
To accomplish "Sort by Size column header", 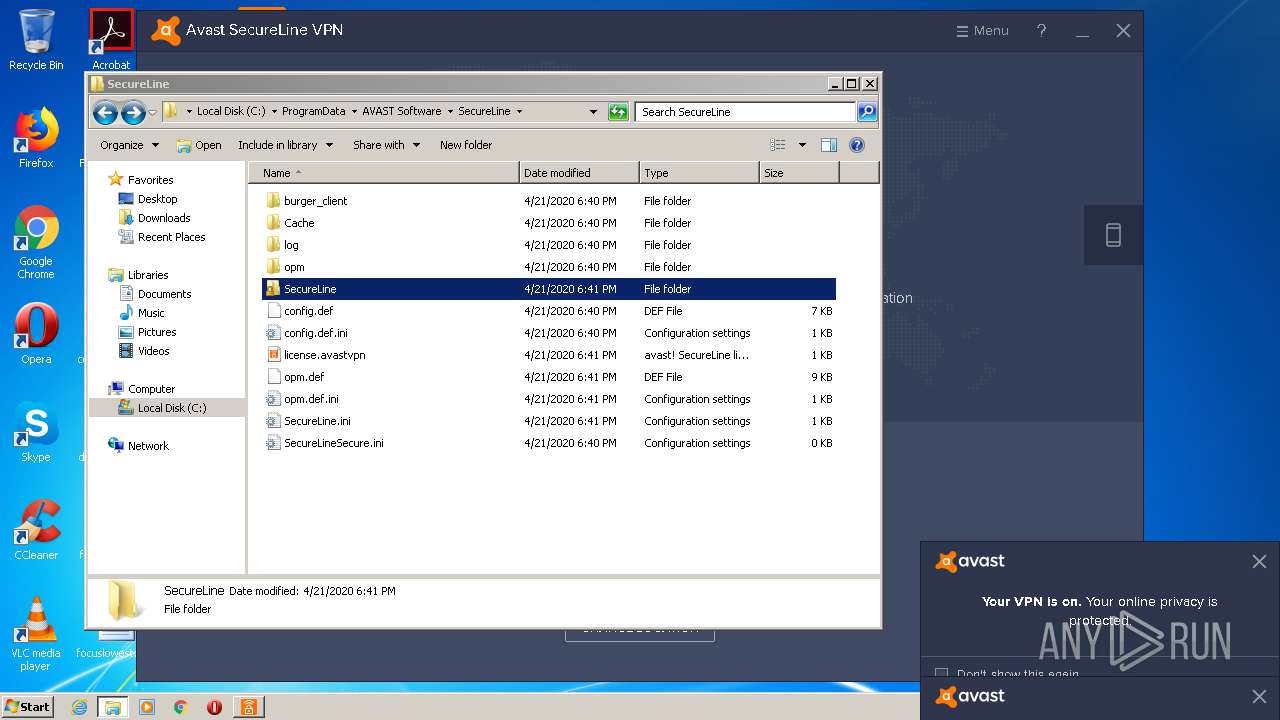I will [x=799, y=173].
